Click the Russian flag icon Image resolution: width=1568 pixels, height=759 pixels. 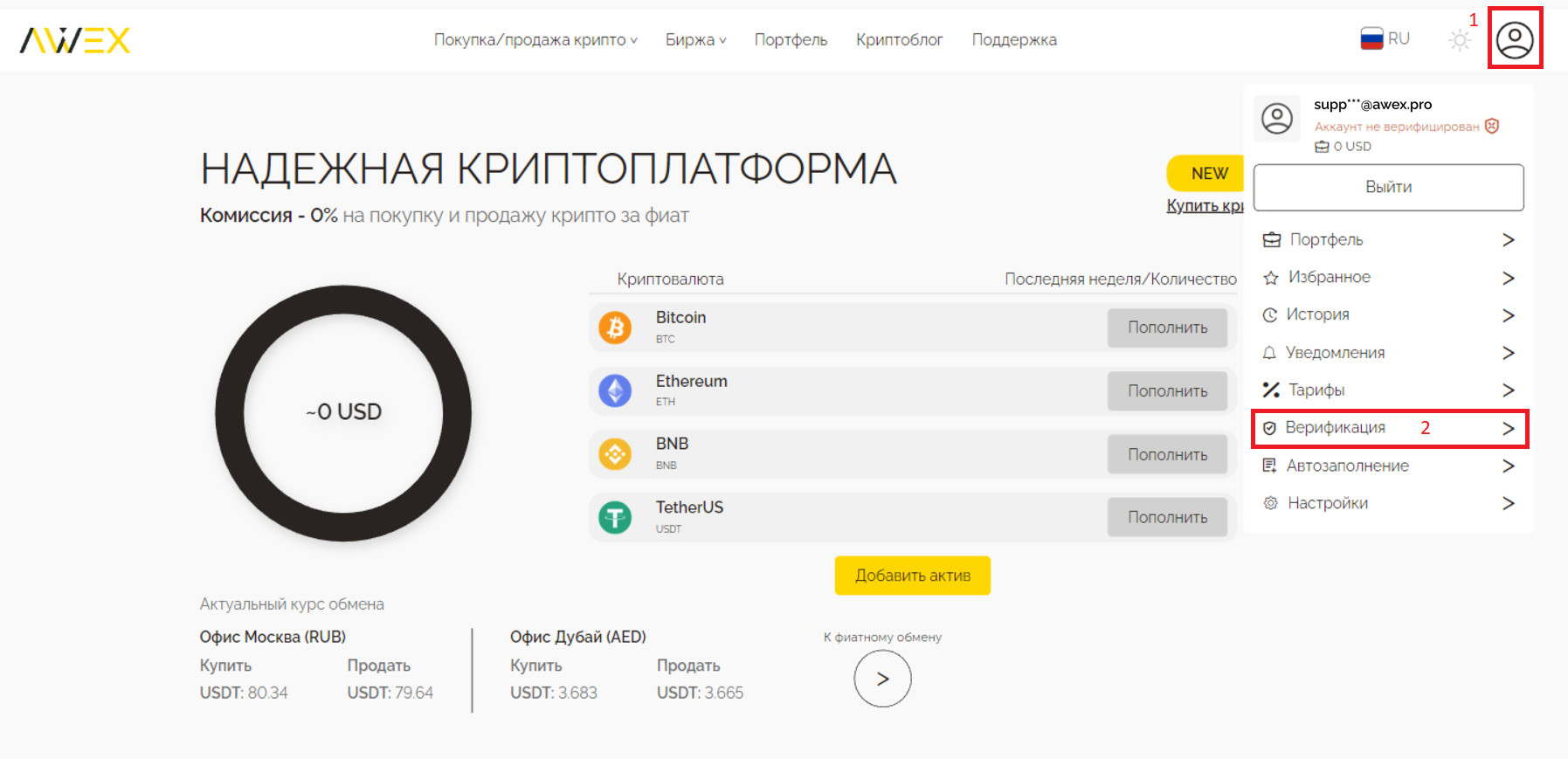(x=1371, y=39)
